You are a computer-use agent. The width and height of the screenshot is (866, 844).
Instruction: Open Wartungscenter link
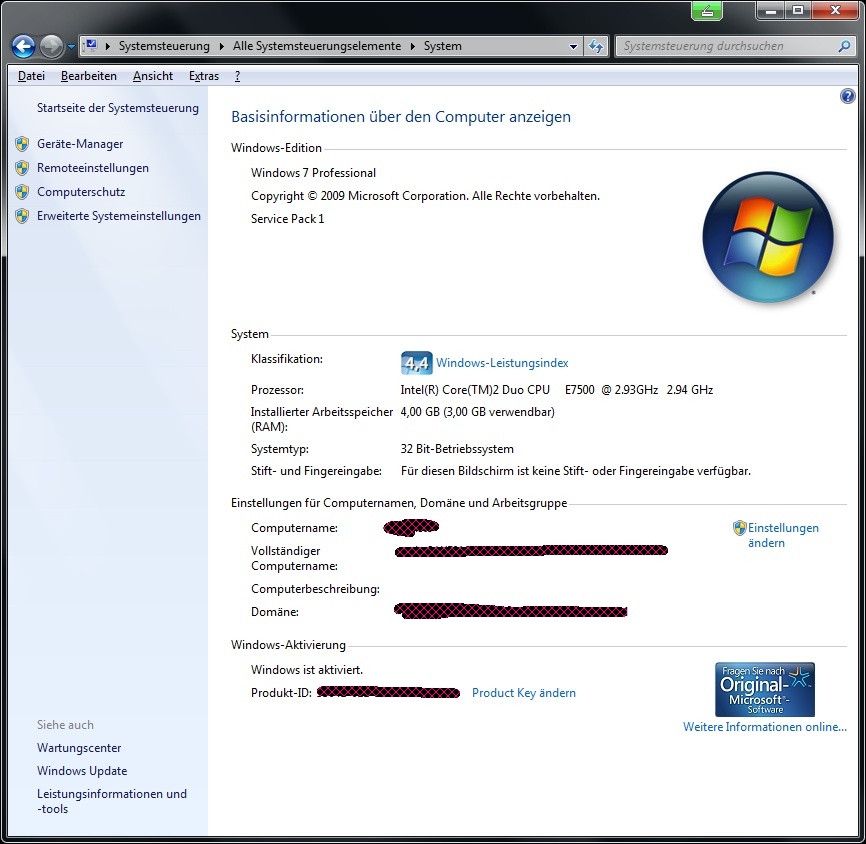[x=79, y=748]
